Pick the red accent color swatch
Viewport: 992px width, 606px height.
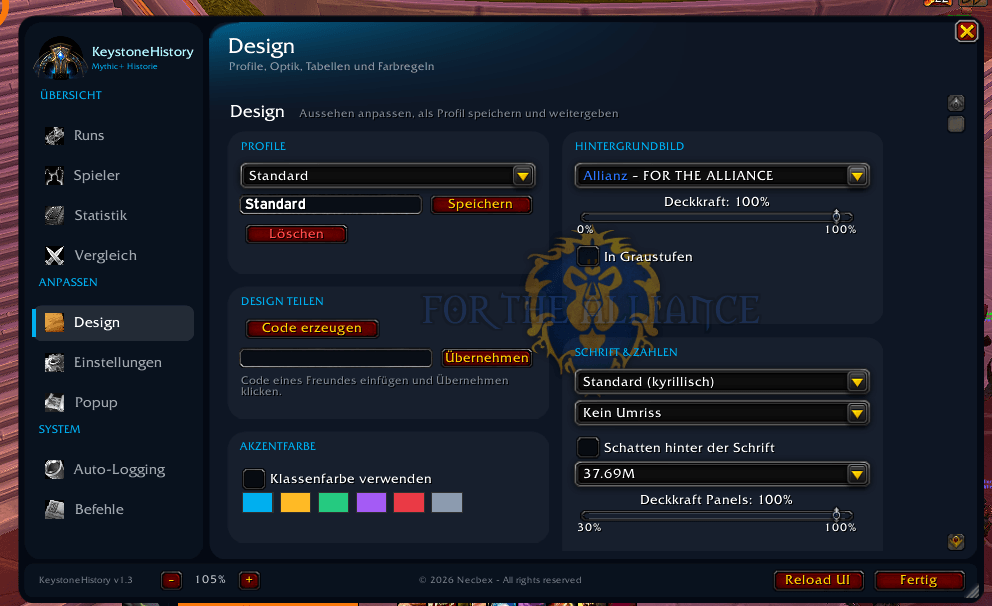pyautogui.click(x=409, y=502)
